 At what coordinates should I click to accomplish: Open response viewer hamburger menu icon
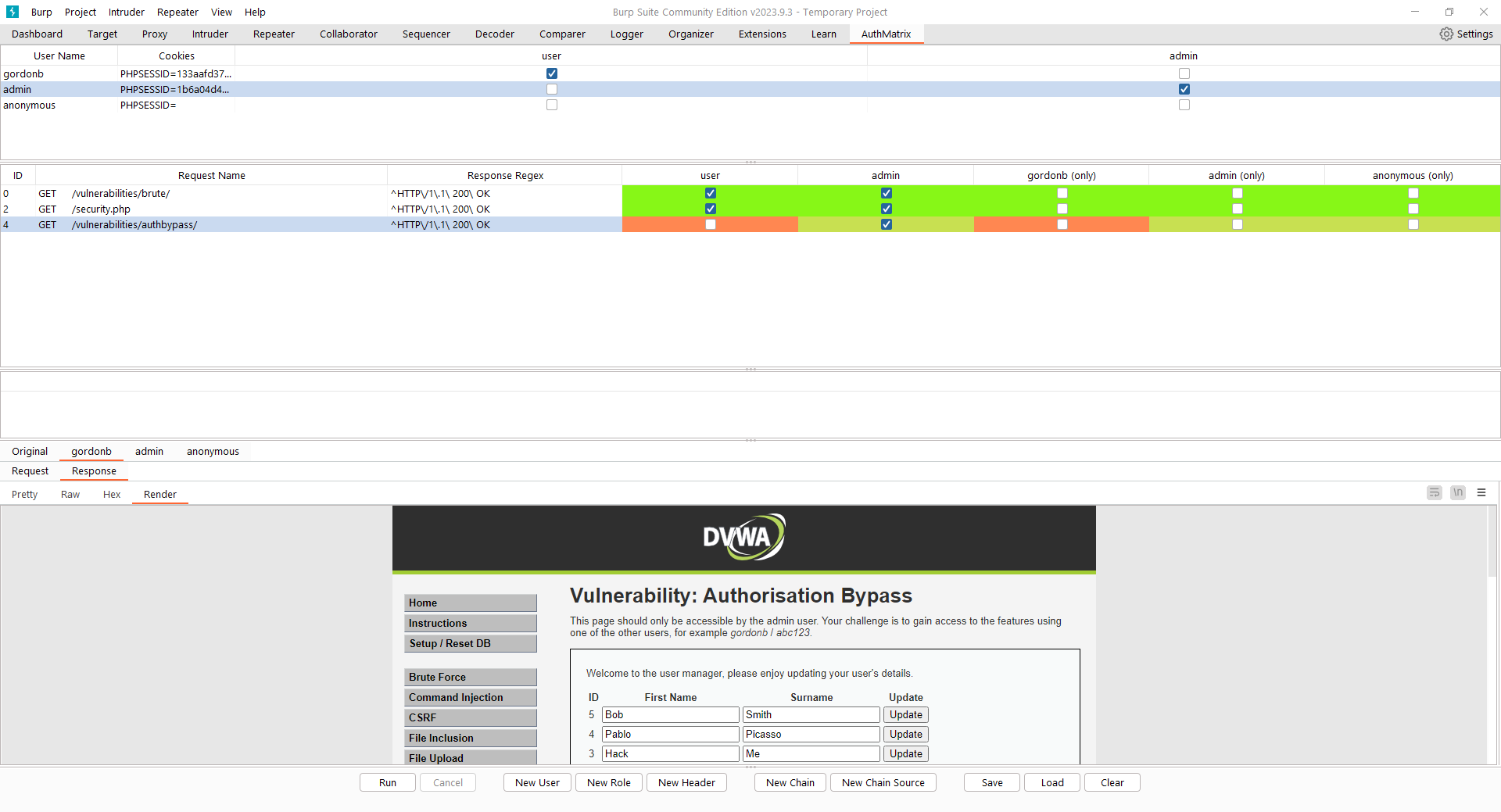coord(1481,492)
